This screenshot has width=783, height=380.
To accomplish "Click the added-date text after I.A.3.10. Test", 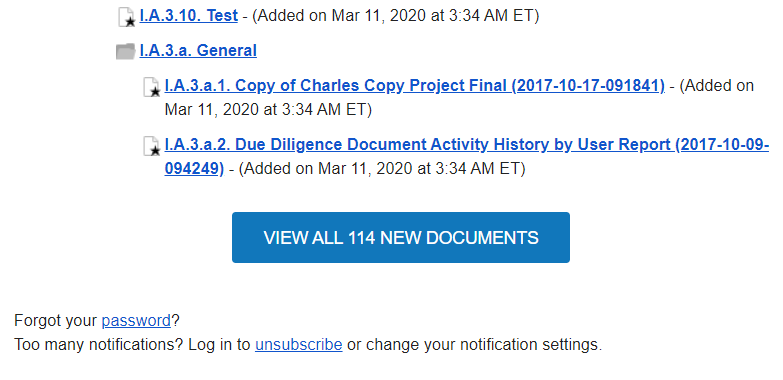I will coord(391,16).
